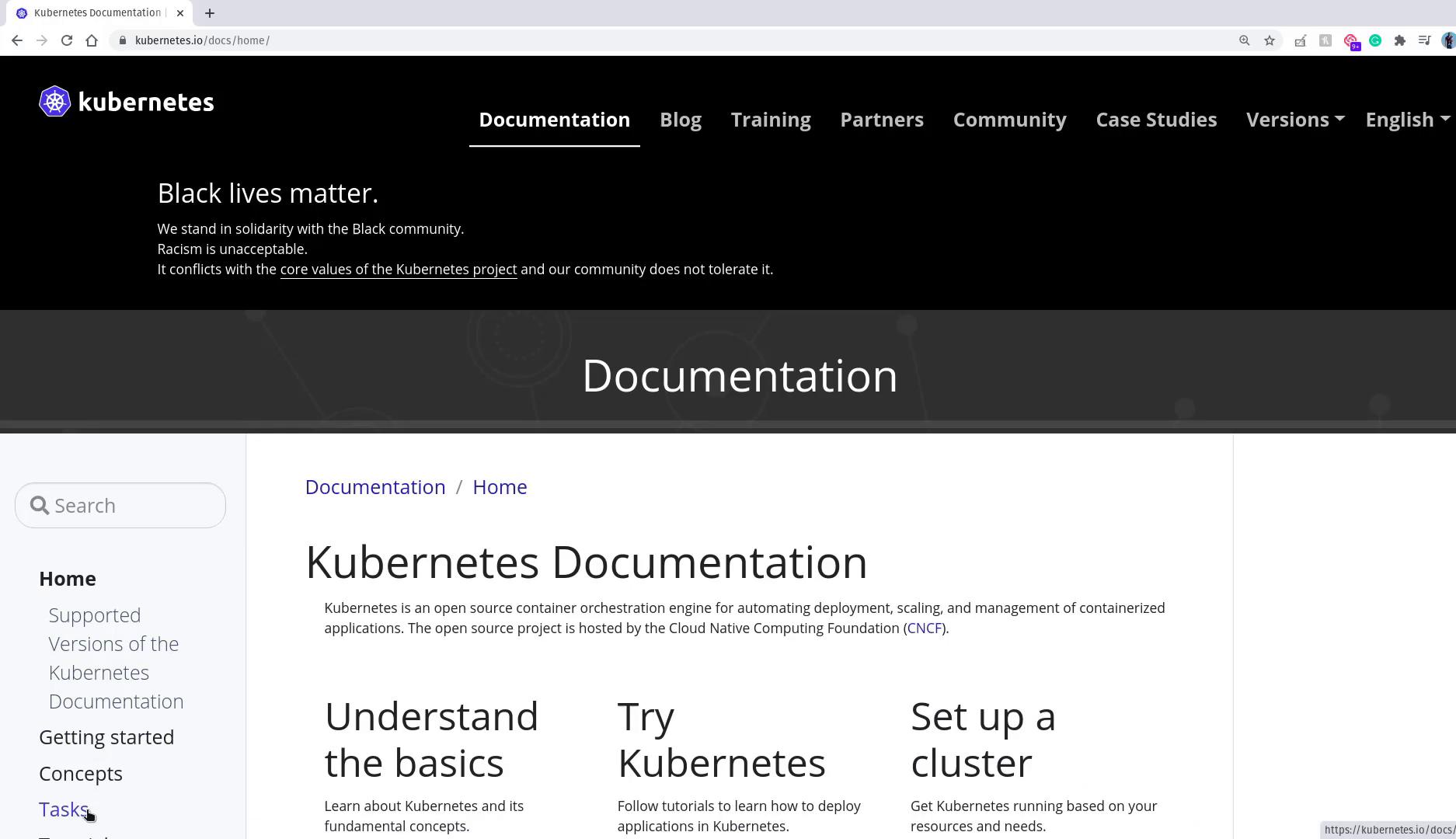Select the Kubernetes Documentation browser tab
The height and width of the screenshot is (839, 1456).
click(x=99, y=13)
